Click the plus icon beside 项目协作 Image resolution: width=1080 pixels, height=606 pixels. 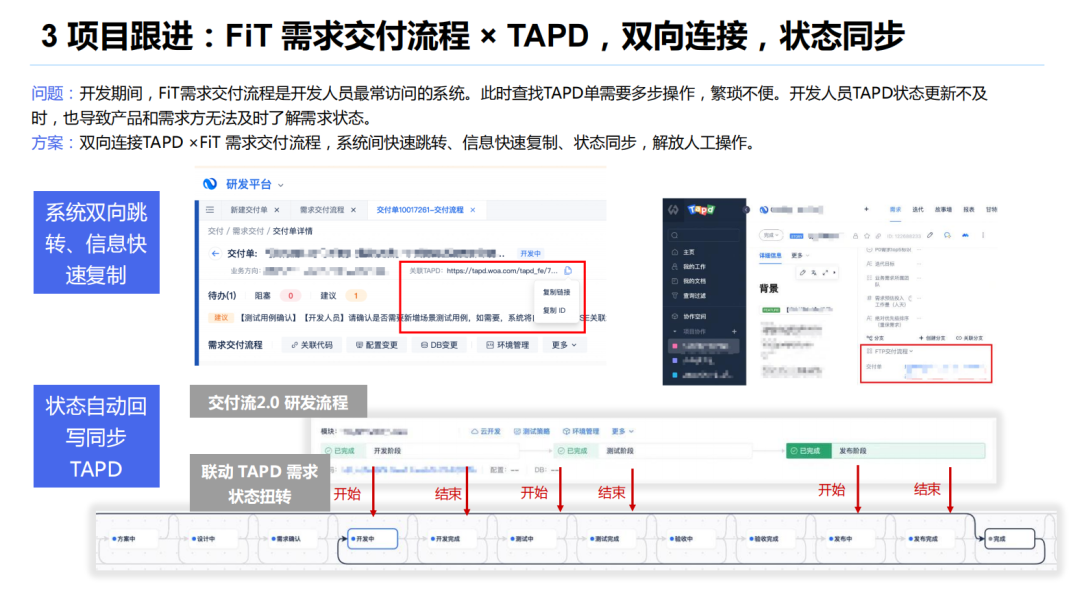(x=734, y=332)
